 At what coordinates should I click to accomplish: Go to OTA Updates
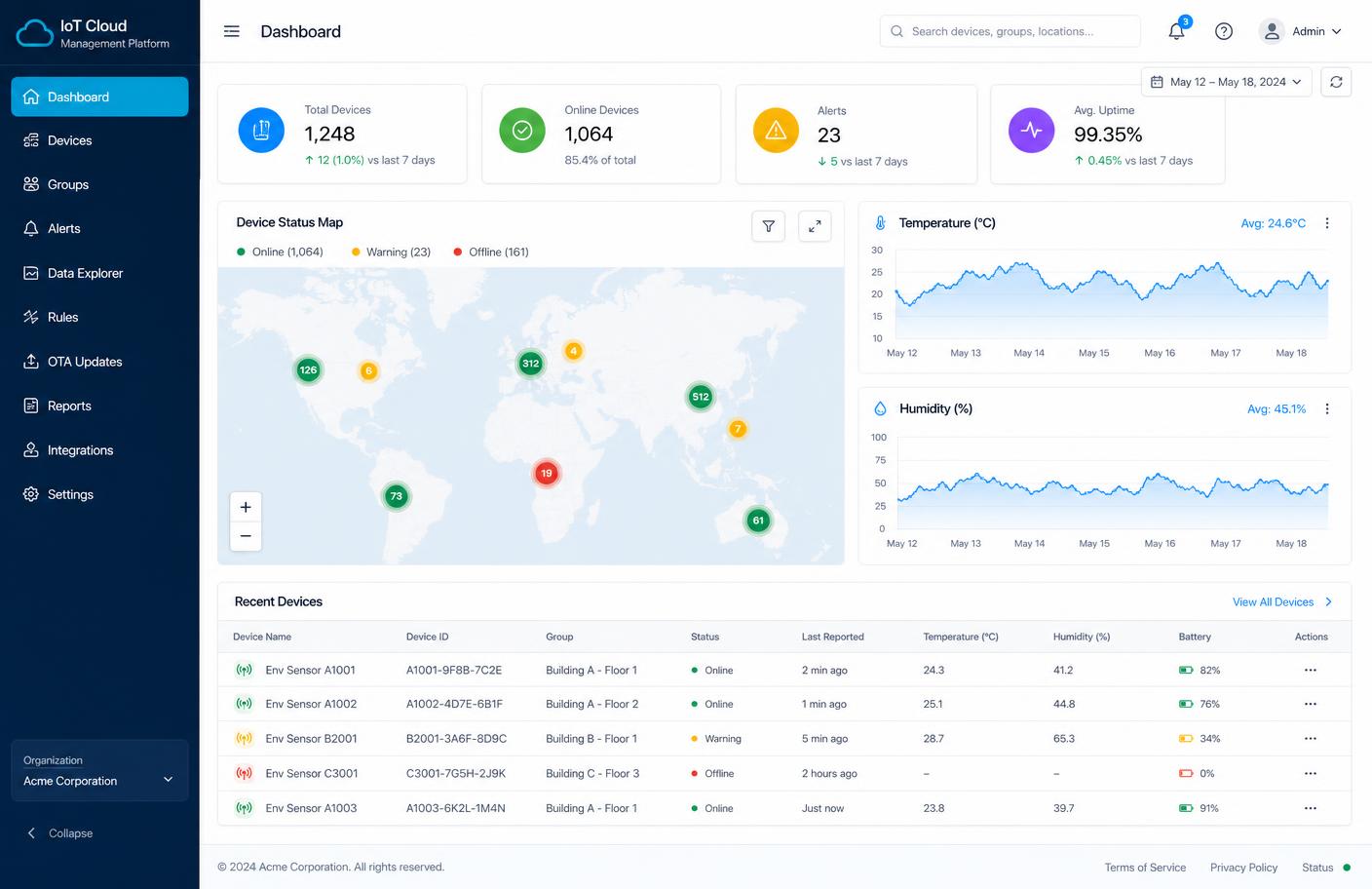[x=99, y=362]
